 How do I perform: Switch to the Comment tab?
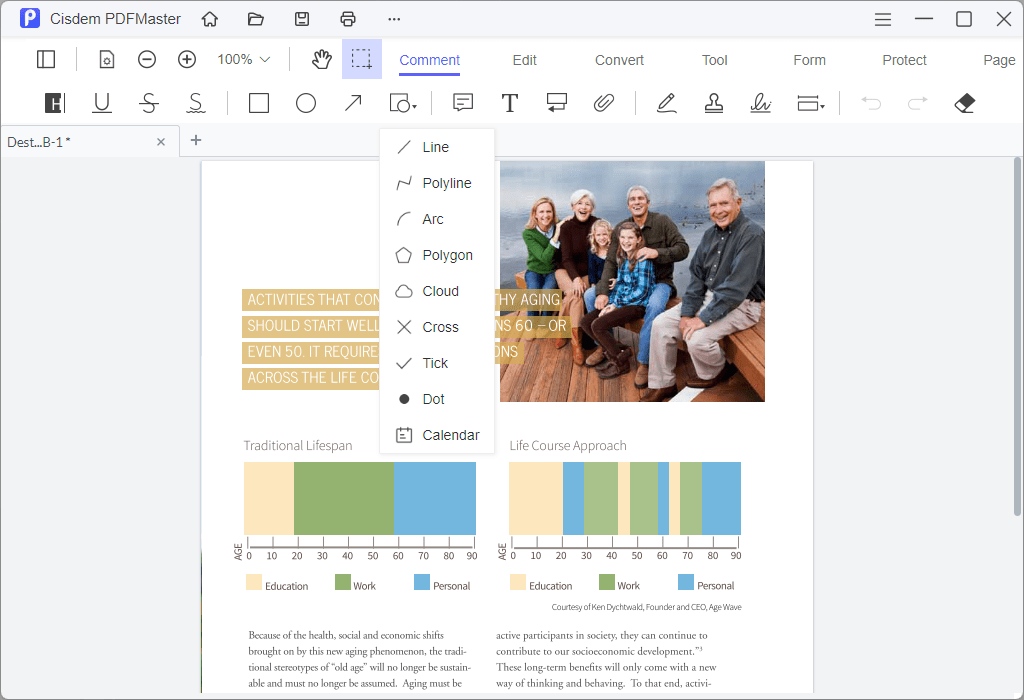(430, 60)
